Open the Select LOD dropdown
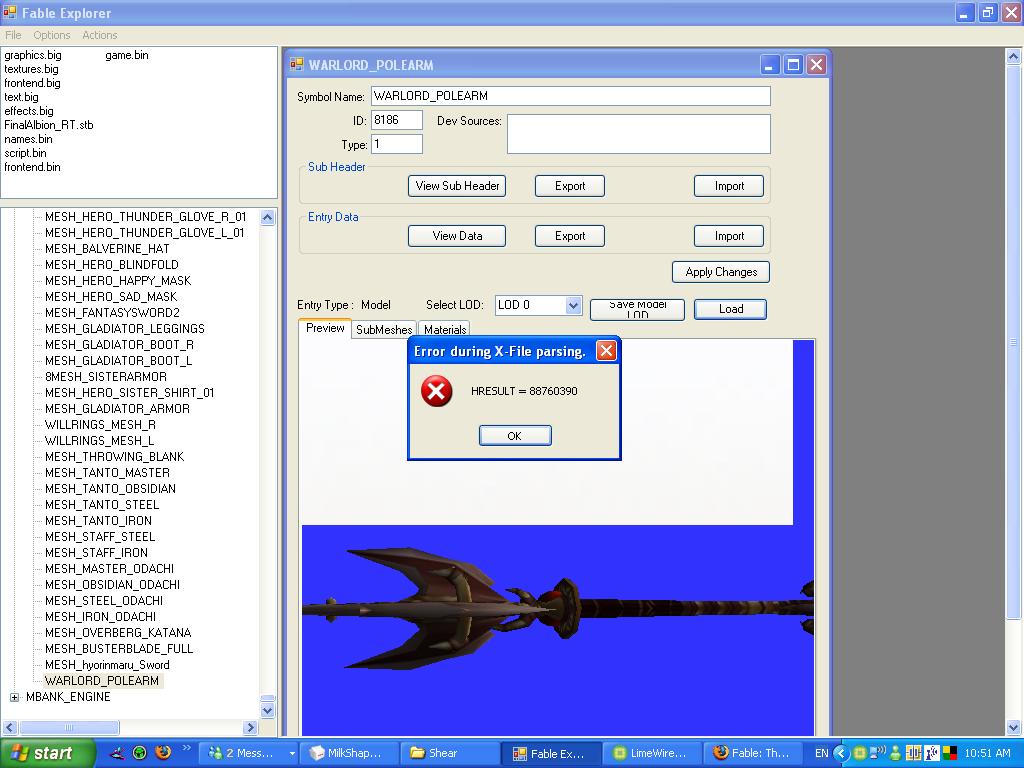This screenshot has height=768, width=1024. tap(573, 305)
